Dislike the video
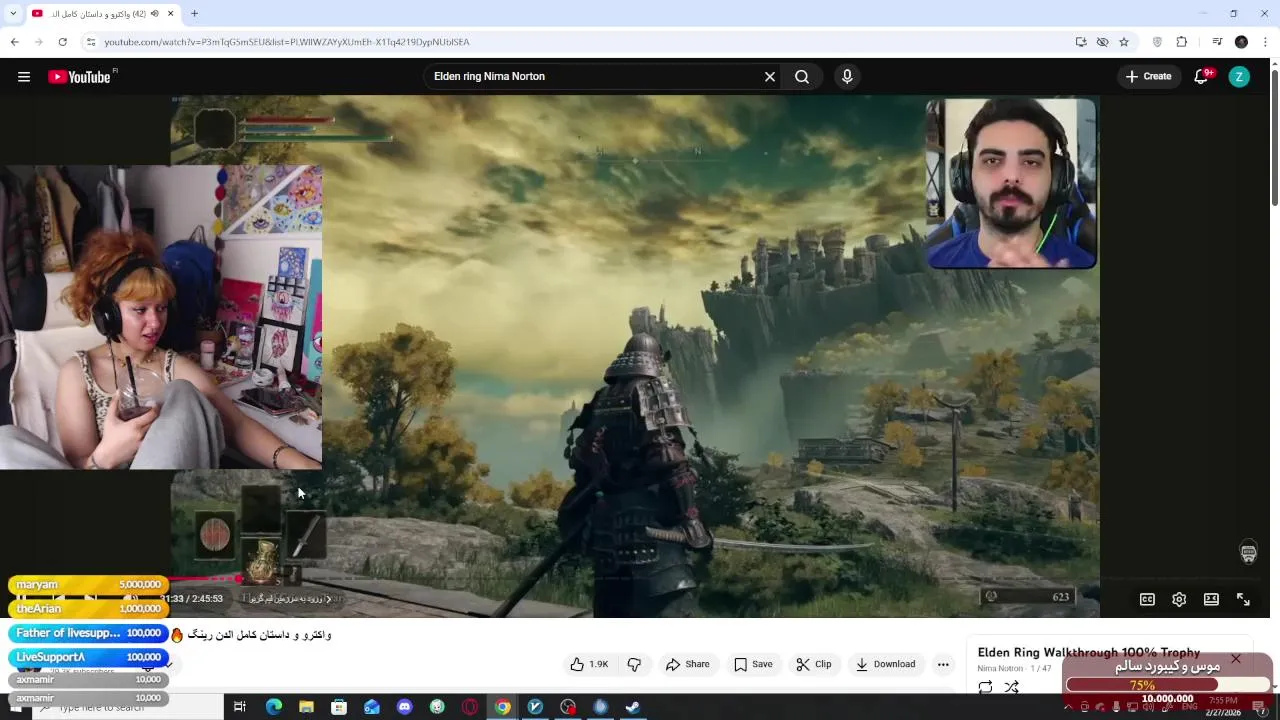Viewport: 1280px width, 720px height. [x=634, y=664]
